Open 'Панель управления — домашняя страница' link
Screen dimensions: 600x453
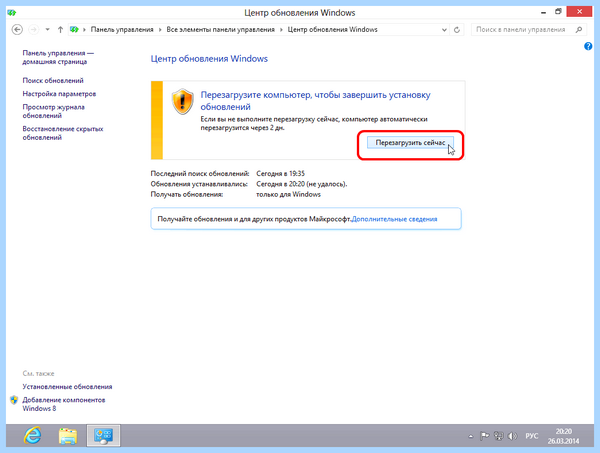[x=58, y=57]
